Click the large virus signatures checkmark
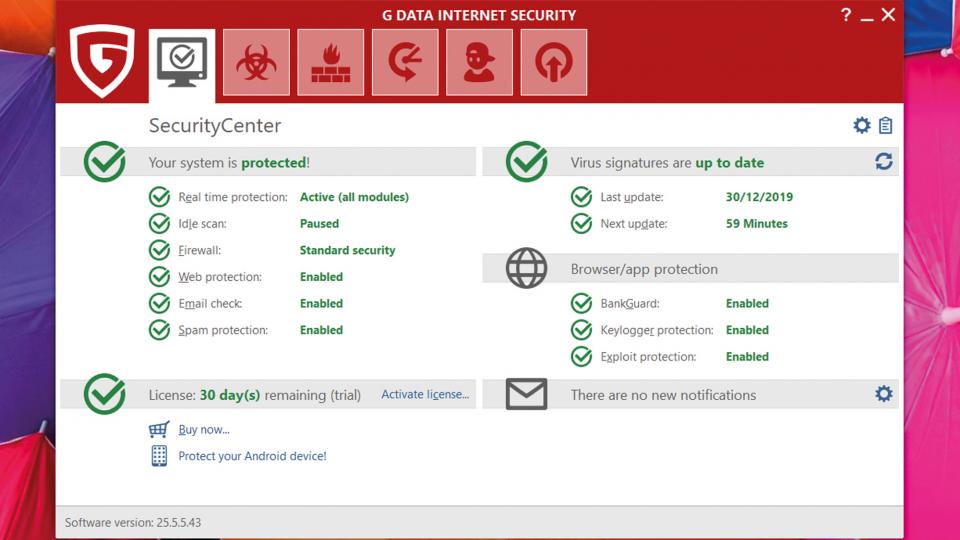The width and height of the screenshot is (960, 540). [527, 162]
